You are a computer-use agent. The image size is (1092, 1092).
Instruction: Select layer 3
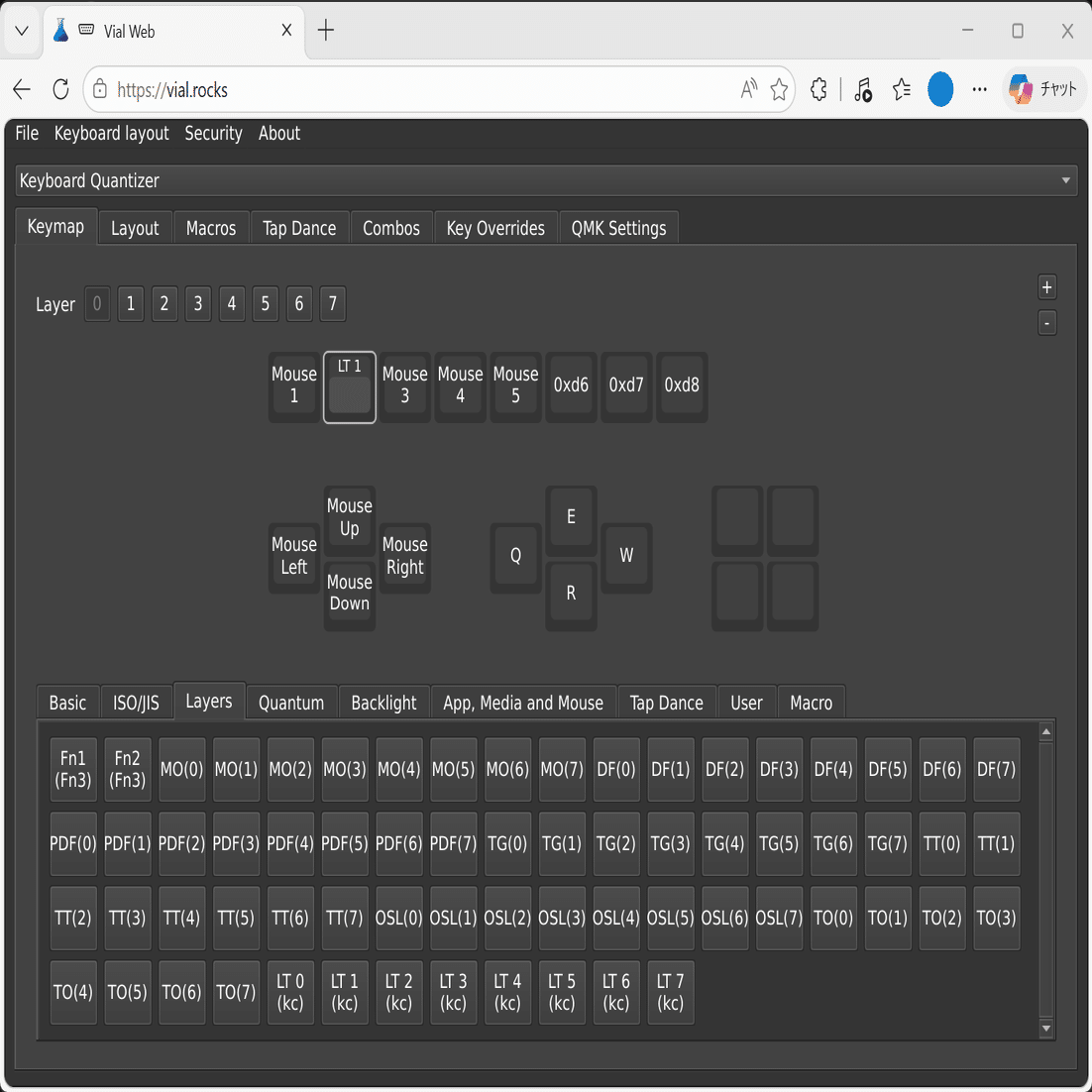(198, 303)
